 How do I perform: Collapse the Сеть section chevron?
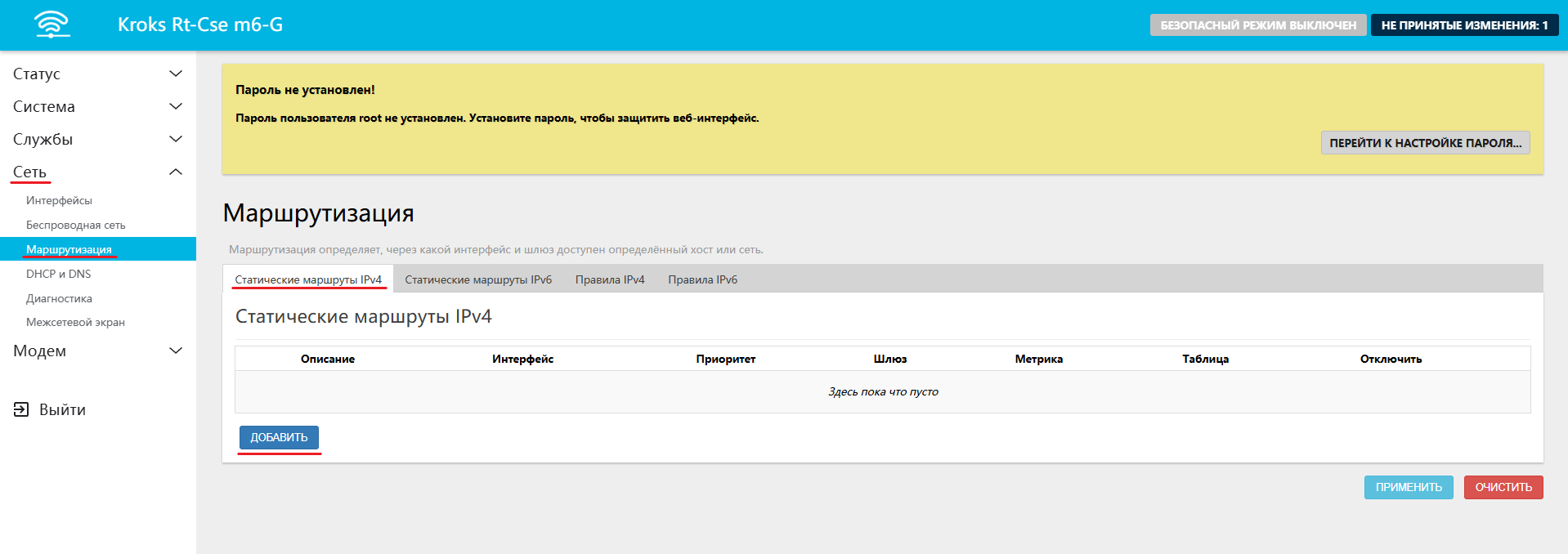coord(175,172)
